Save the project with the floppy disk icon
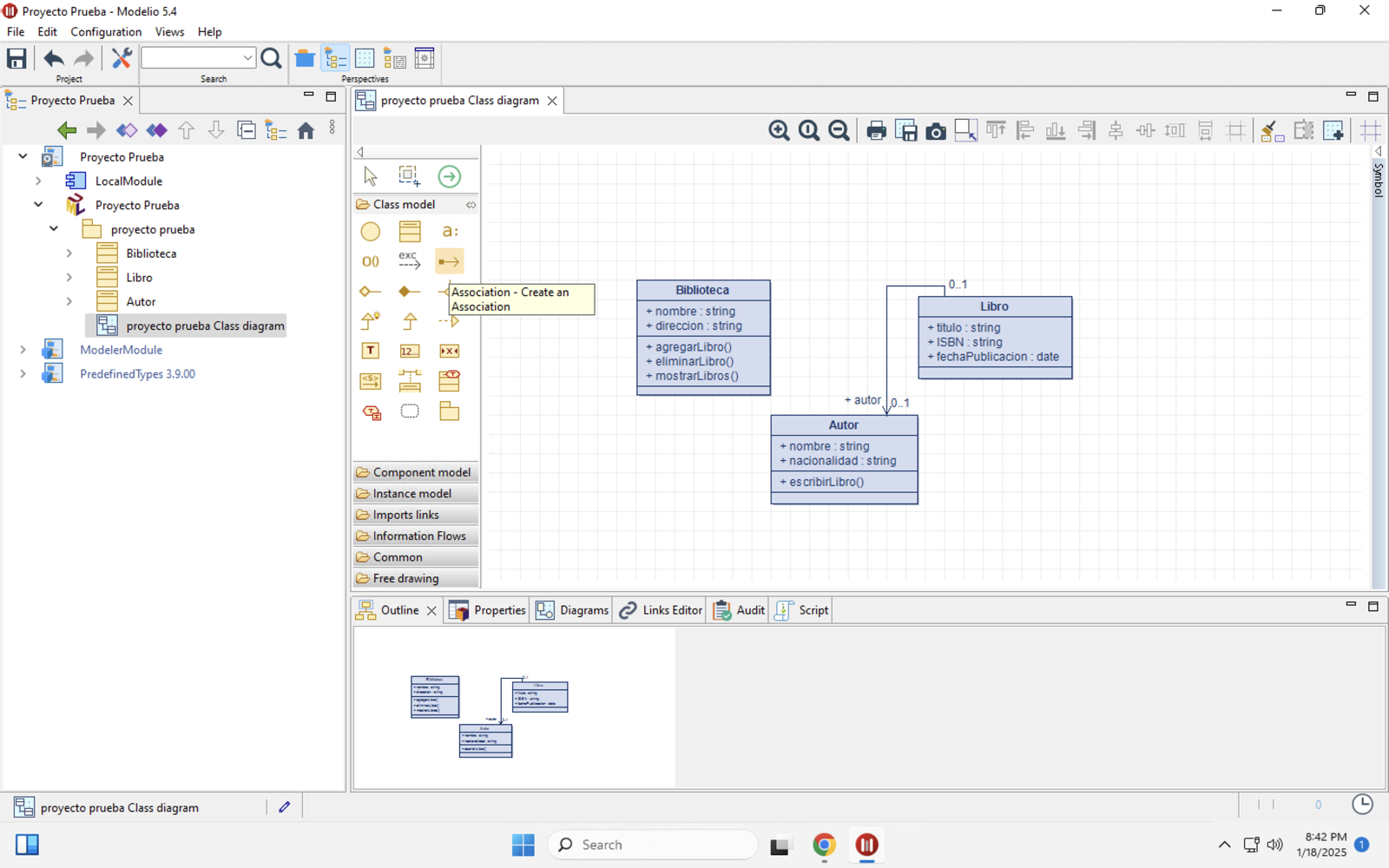This screenshot has width=1389, height=868. coord(16,59)
